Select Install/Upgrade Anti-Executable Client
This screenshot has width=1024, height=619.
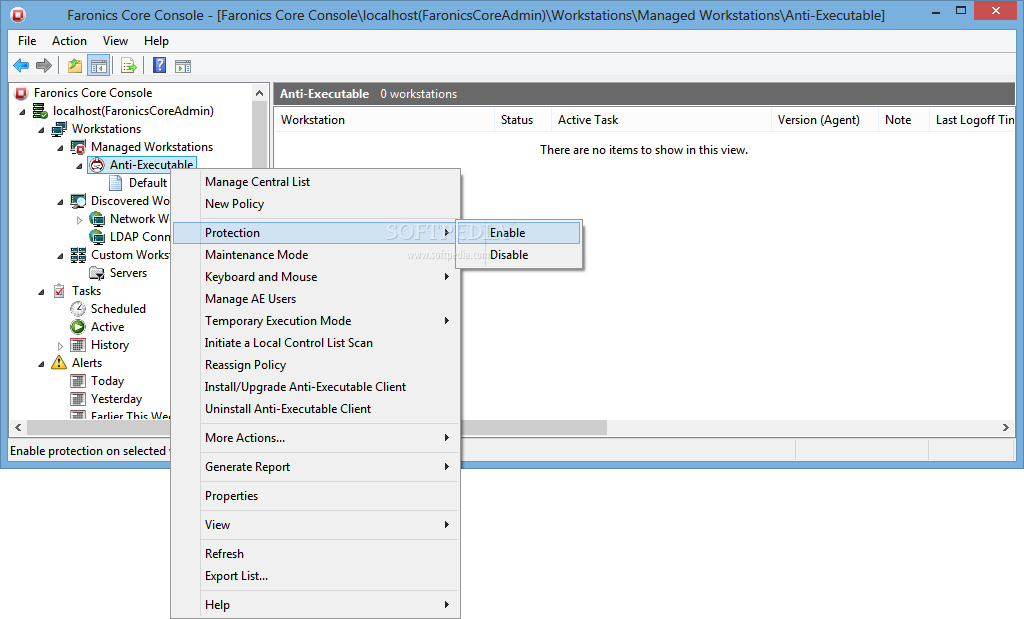[x=316, y=387]
